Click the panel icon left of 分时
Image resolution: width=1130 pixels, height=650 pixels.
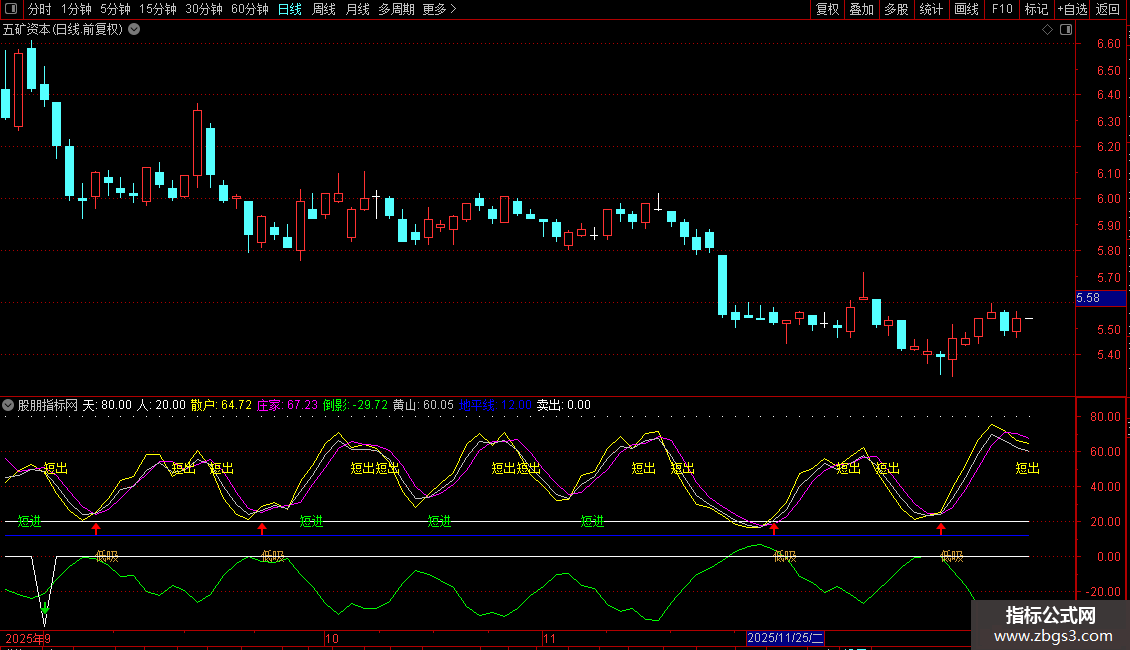click(12, 9)
